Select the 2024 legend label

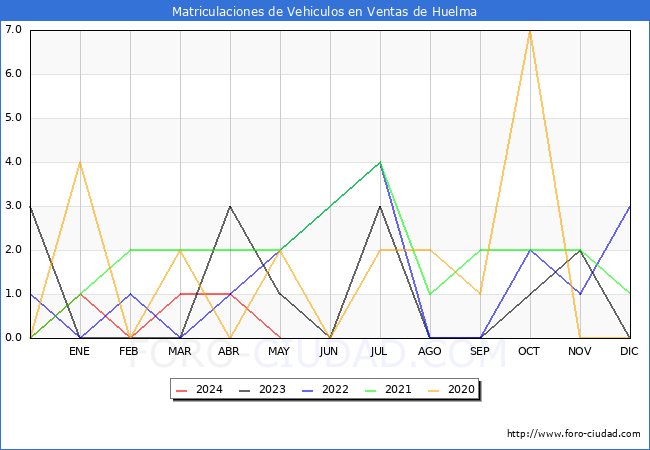209,390
